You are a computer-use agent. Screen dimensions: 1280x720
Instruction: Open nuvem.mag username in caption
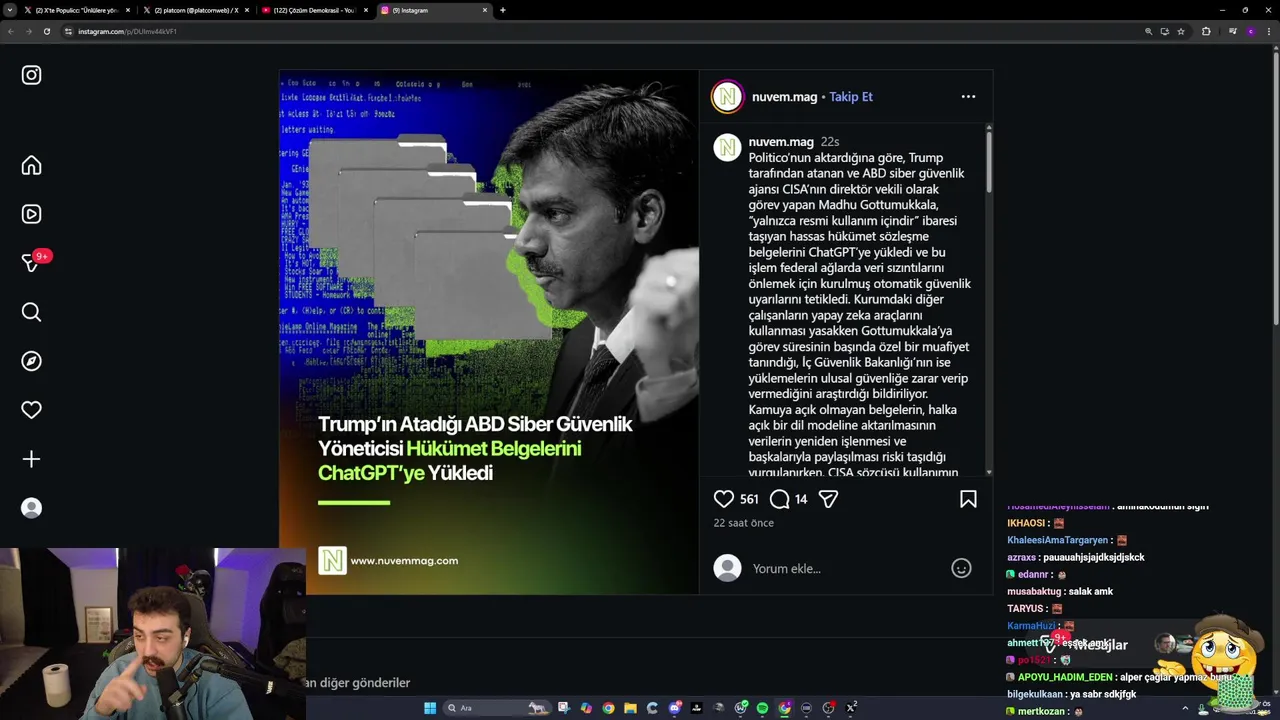coord(781,142)
